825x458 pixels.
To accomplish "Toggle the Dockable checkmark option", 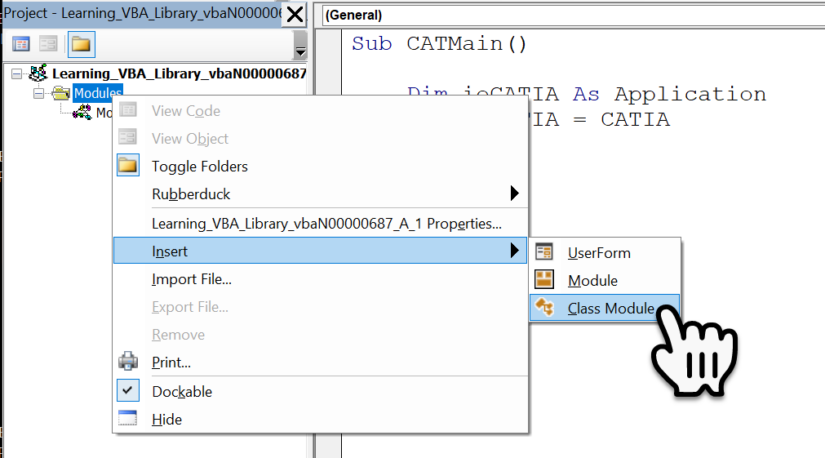I will [x=181, y=391].
